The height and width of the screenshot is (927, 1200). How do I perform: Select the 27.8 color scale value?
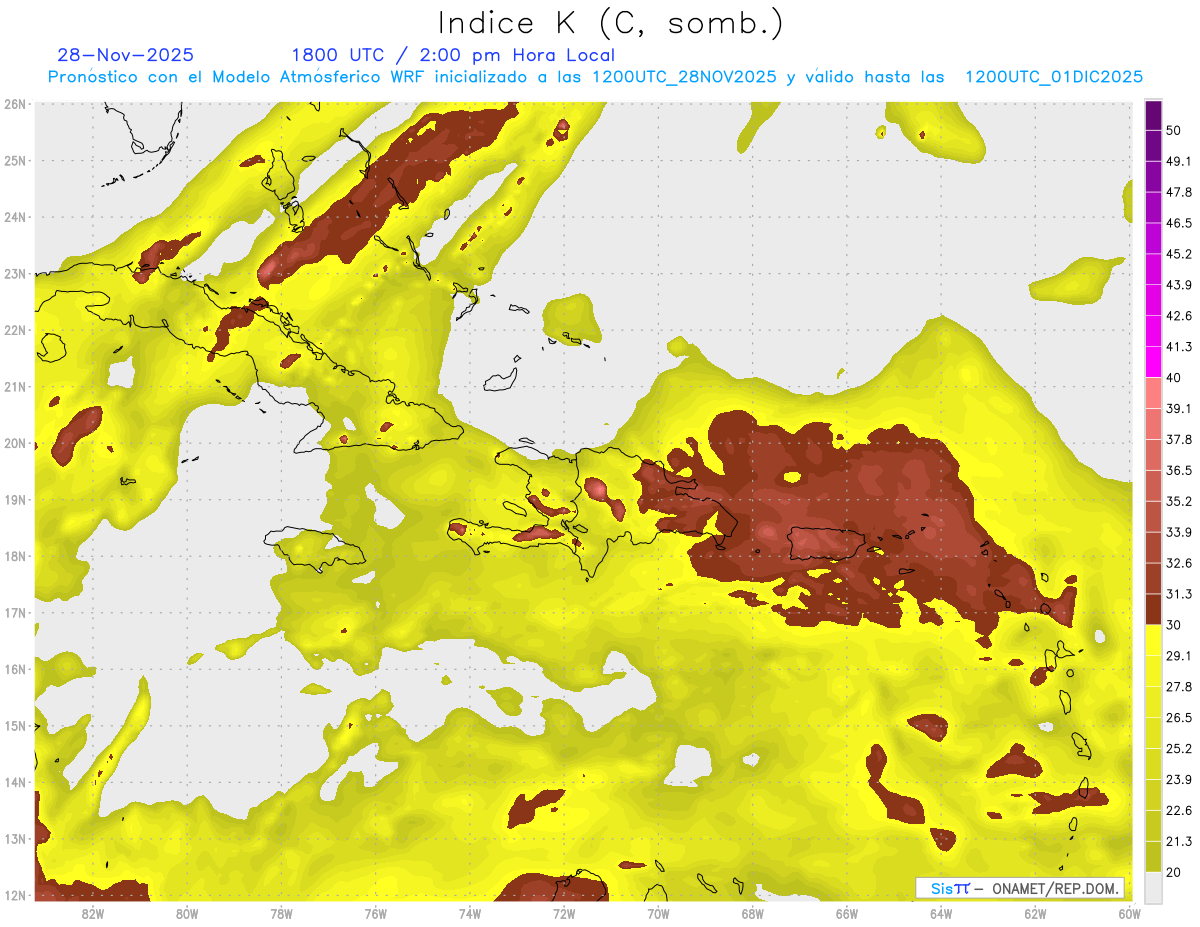tap(1179, 687)
